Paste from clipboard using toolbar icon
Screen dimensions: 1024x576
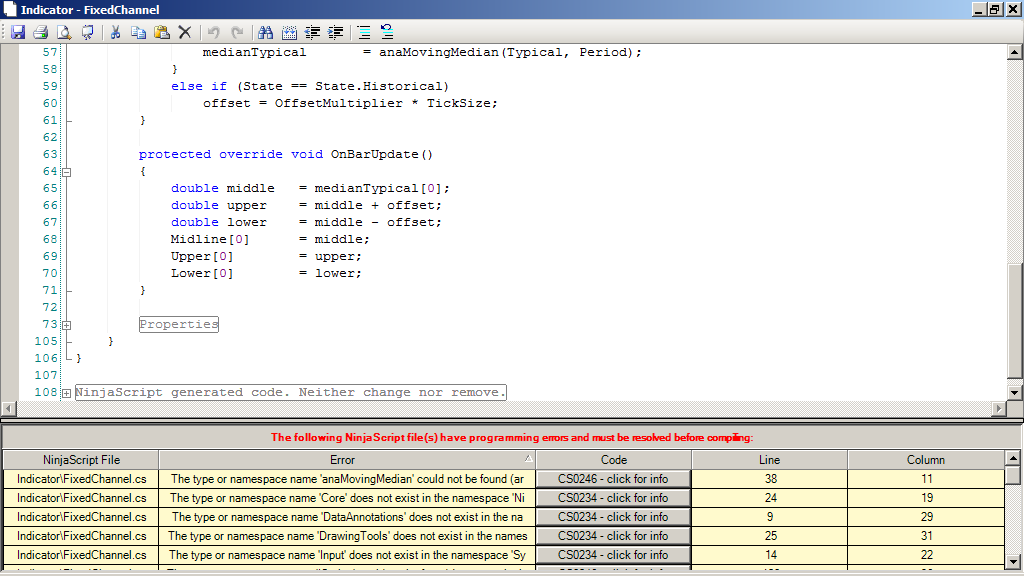161,32
